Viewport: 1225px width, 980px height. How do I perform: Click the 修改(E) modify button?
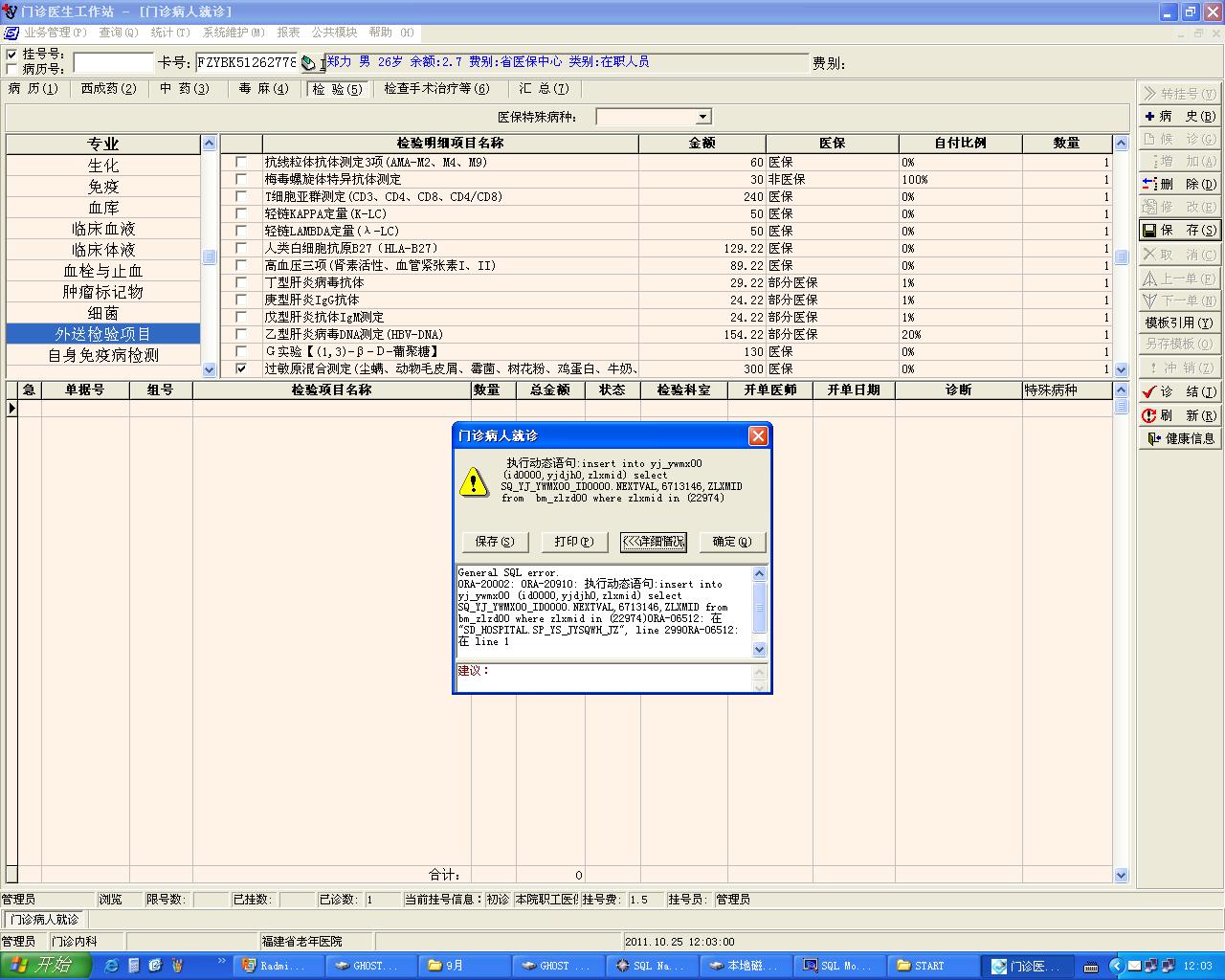pos(1179,207)
